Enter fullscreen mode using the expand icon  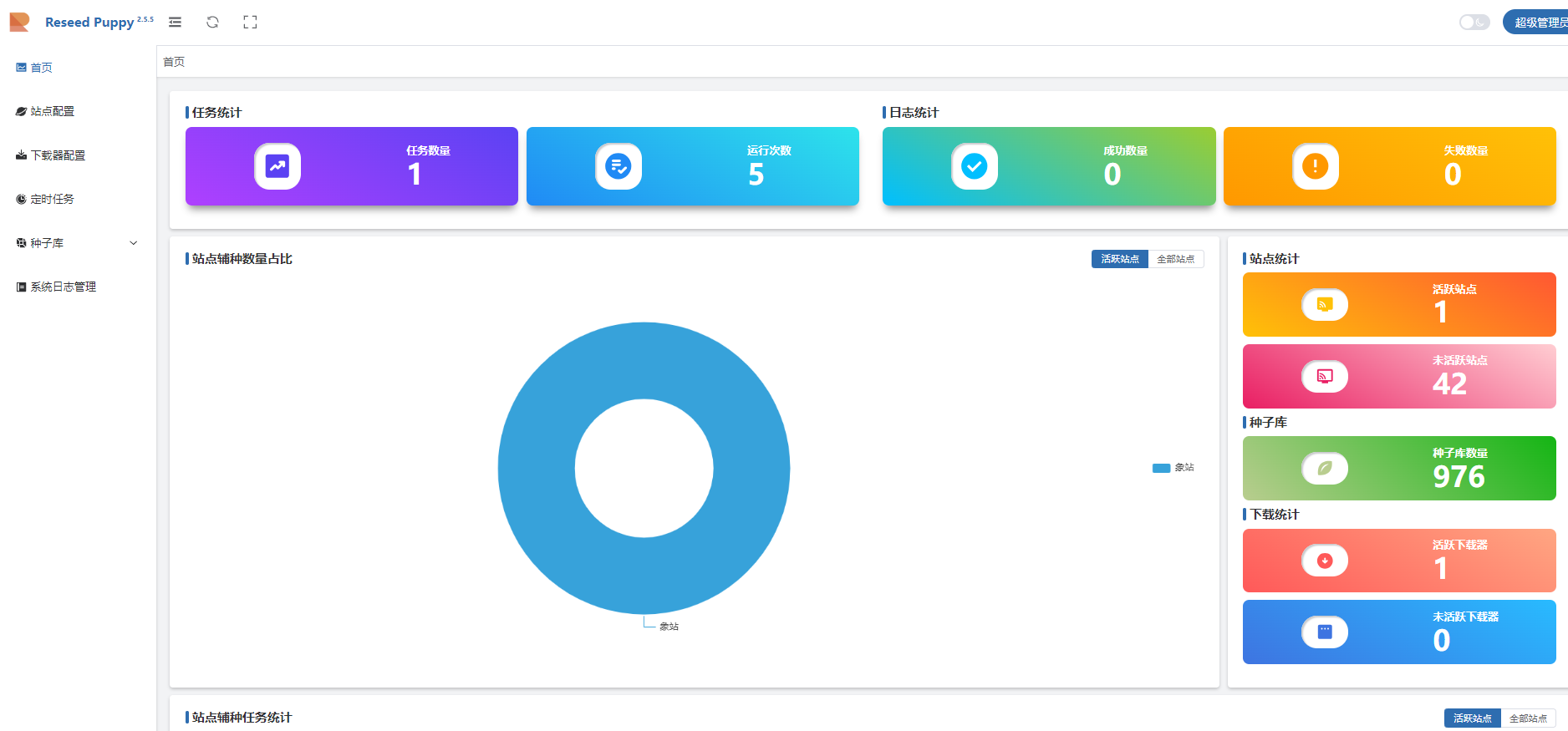point(250,23)
